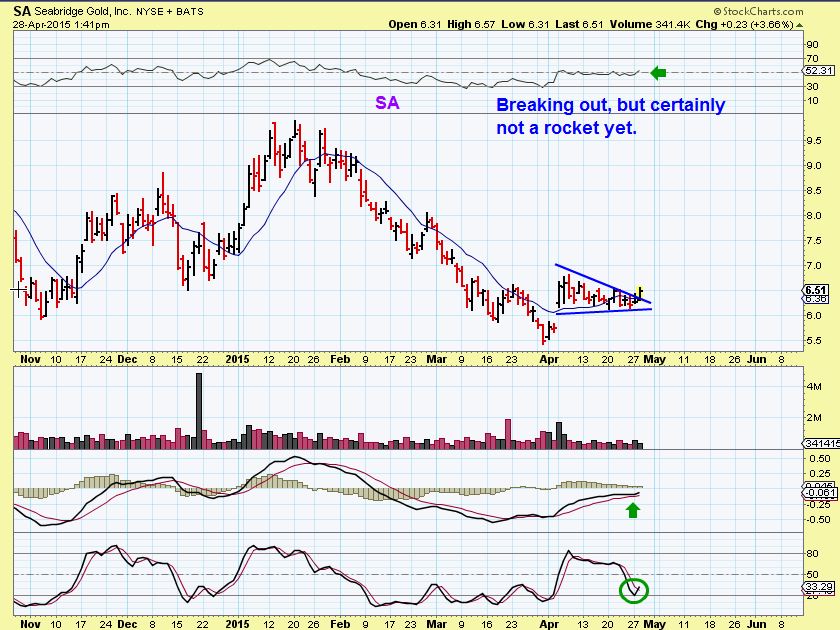840x630 pixels.
Task: Click the purple SA chart label
Action: point(387,103)
